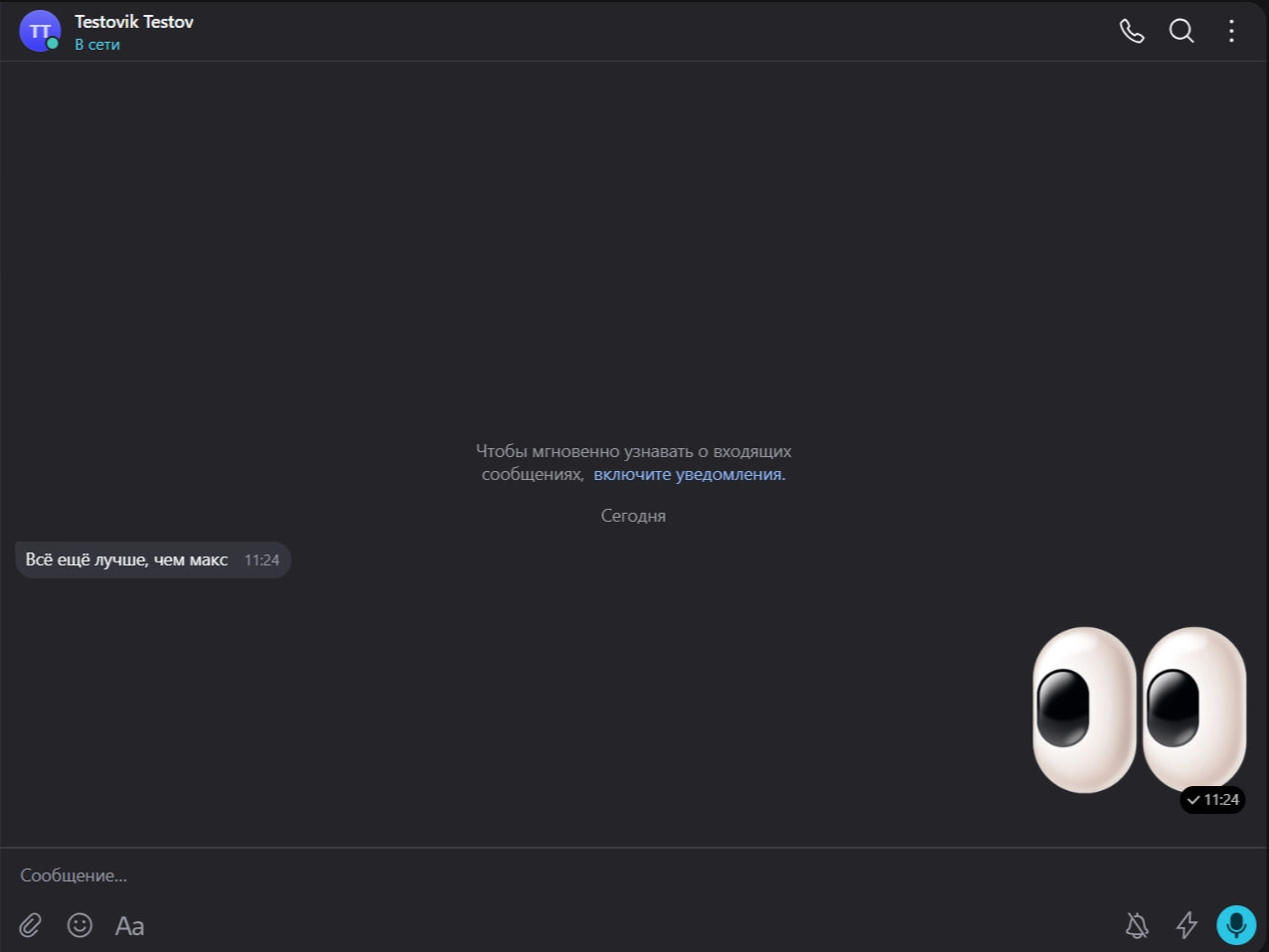Attach a file with the paperclip icon

[x=30, y=925]
